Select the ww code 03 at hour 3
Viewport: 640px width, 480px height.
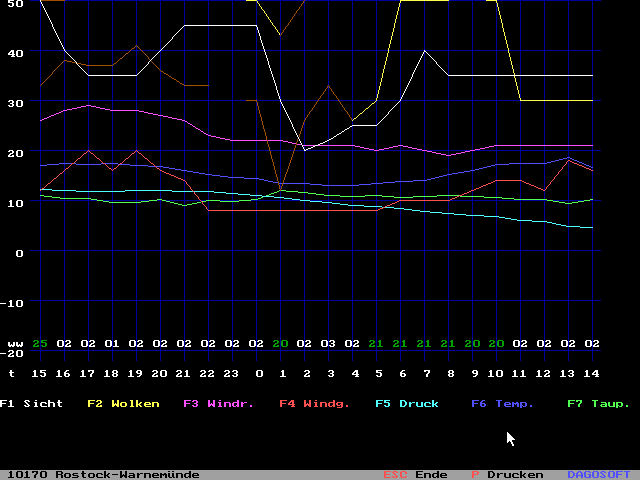pos(329,344)
